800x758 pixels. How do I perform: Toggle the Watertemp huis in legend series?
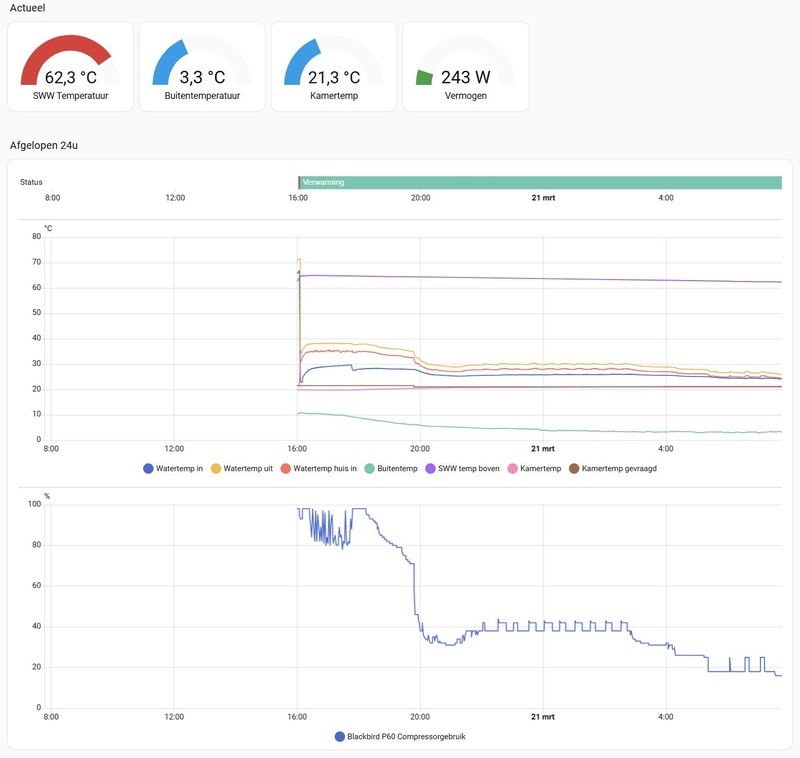pos(319,468)
